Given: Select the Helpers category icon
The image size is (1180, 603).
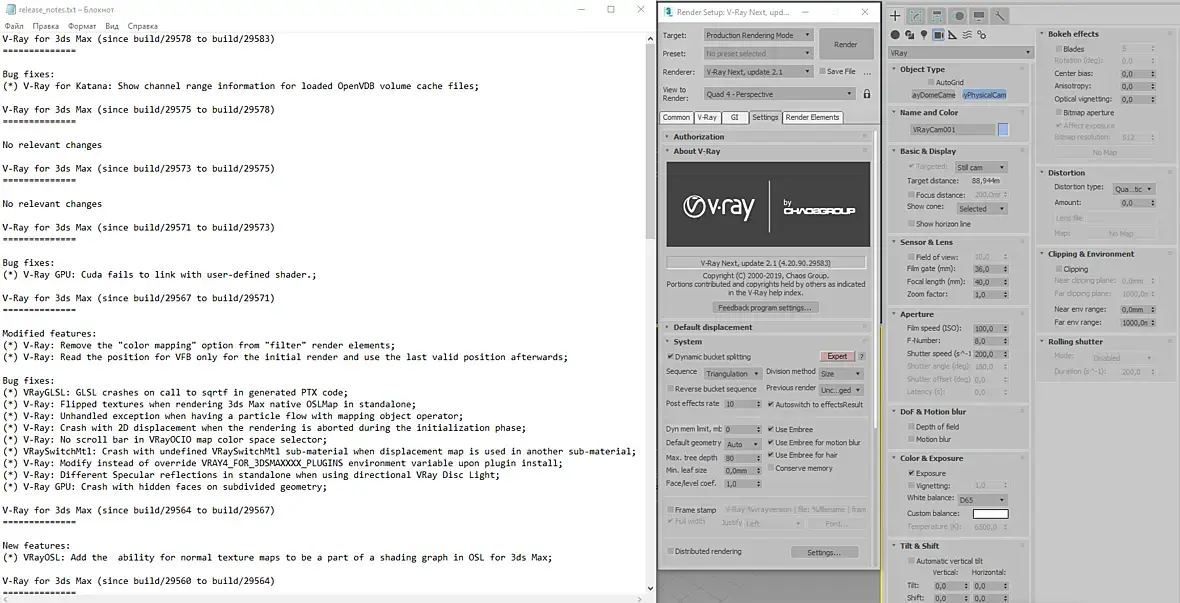Looking at the screenshot, I should (x=953, y=35).
